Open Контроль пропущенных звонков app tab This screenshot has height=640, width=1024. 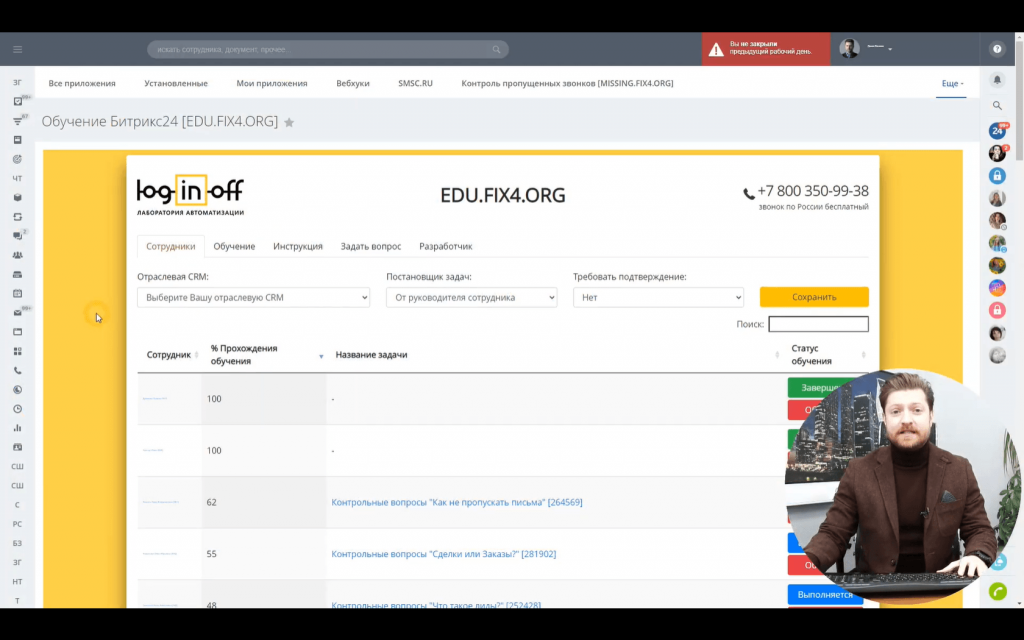[x=567, y=84]
